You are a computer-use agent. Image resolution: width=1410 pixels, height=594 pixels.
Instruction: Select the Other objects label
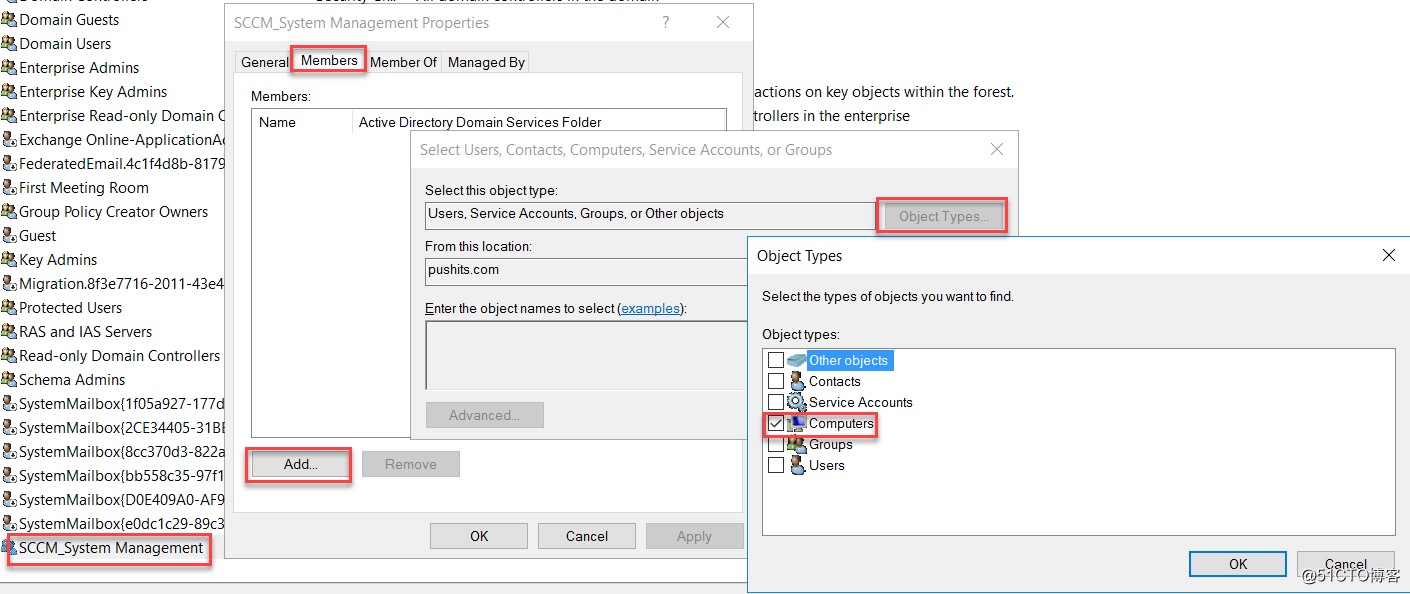(848, 360)
